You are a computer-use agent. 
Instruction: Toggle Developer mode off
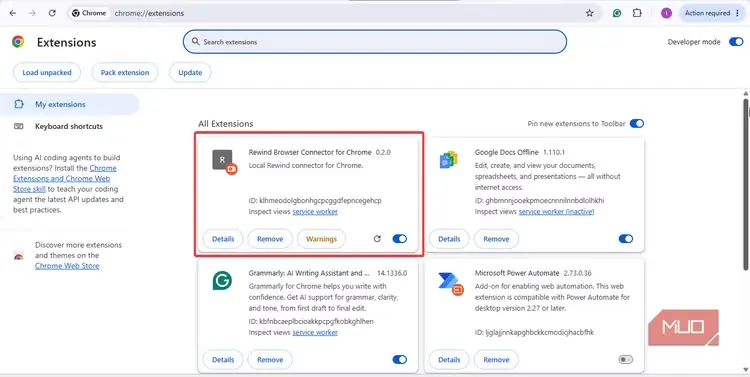point(736,42)
